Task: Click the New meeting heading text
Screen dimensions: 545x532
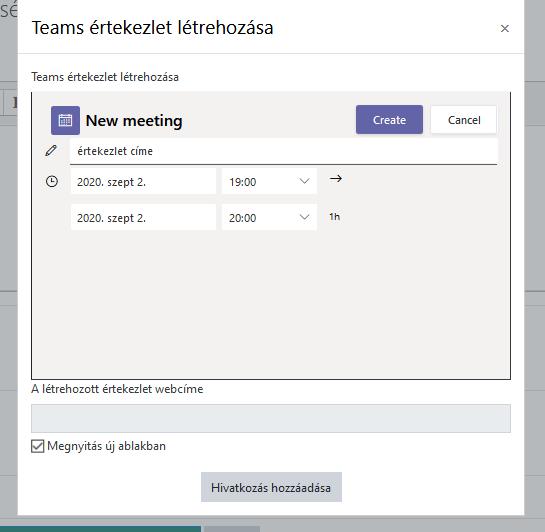Action: point(134,121)
